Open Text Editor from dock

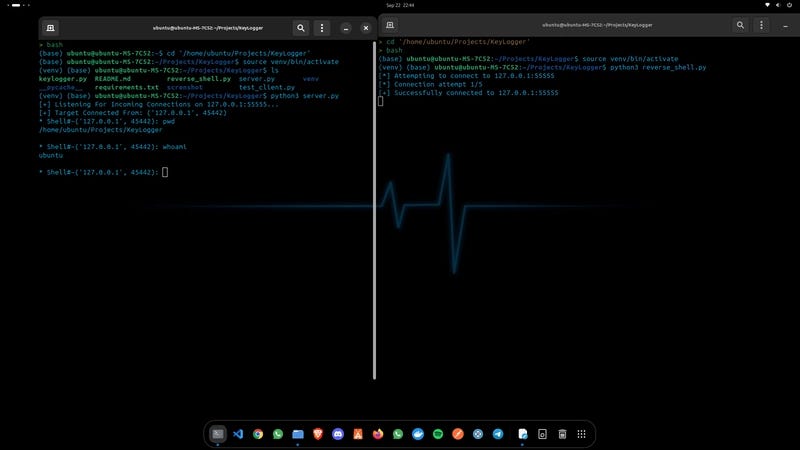pyautogui.click(x=522, y=434)
